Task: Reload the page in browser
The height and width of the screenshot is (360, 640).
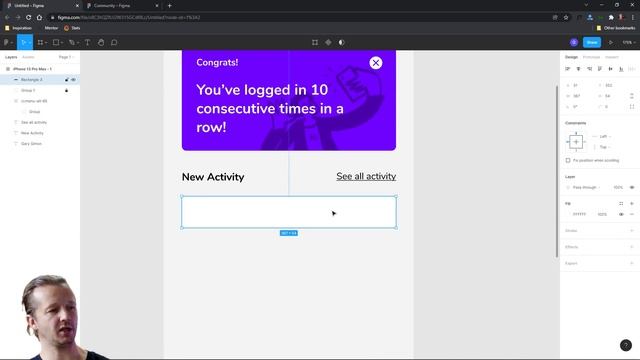Action: point(29,18)
